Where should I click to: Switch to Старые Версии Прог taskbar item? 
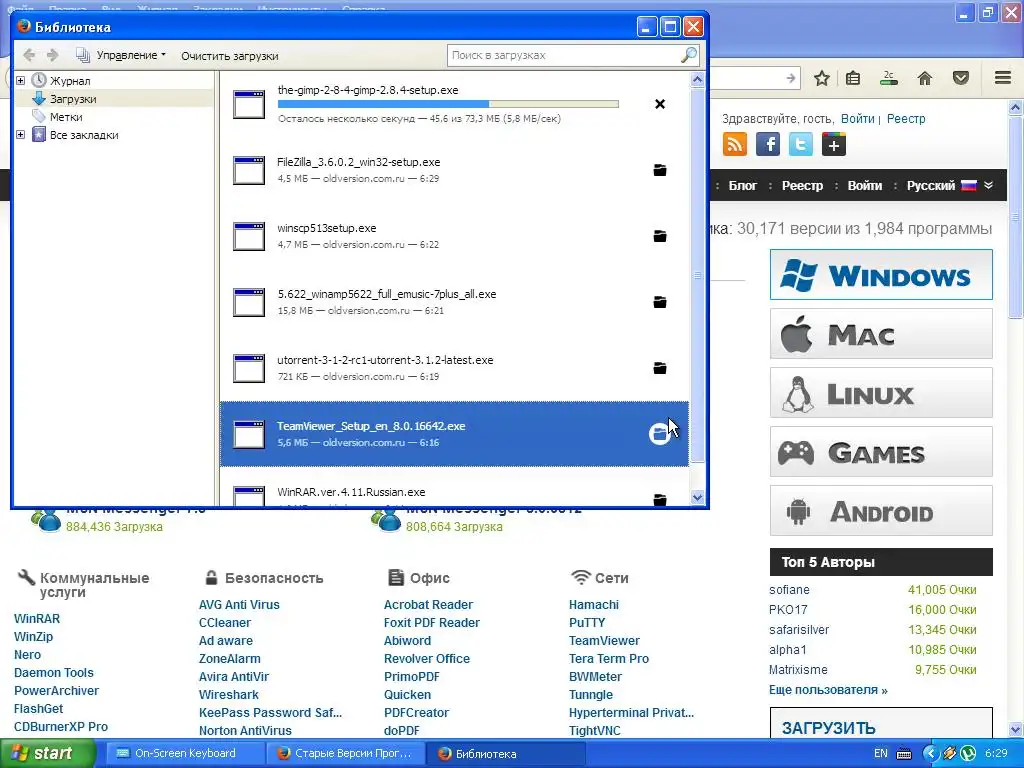(x=345, y=754)
